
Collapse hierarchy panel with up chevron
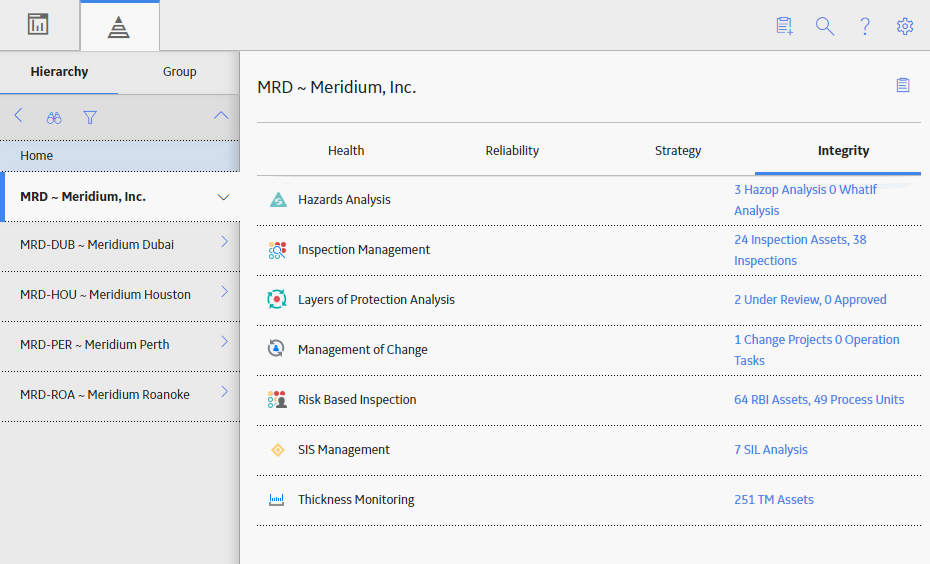(x=221, y=116)
